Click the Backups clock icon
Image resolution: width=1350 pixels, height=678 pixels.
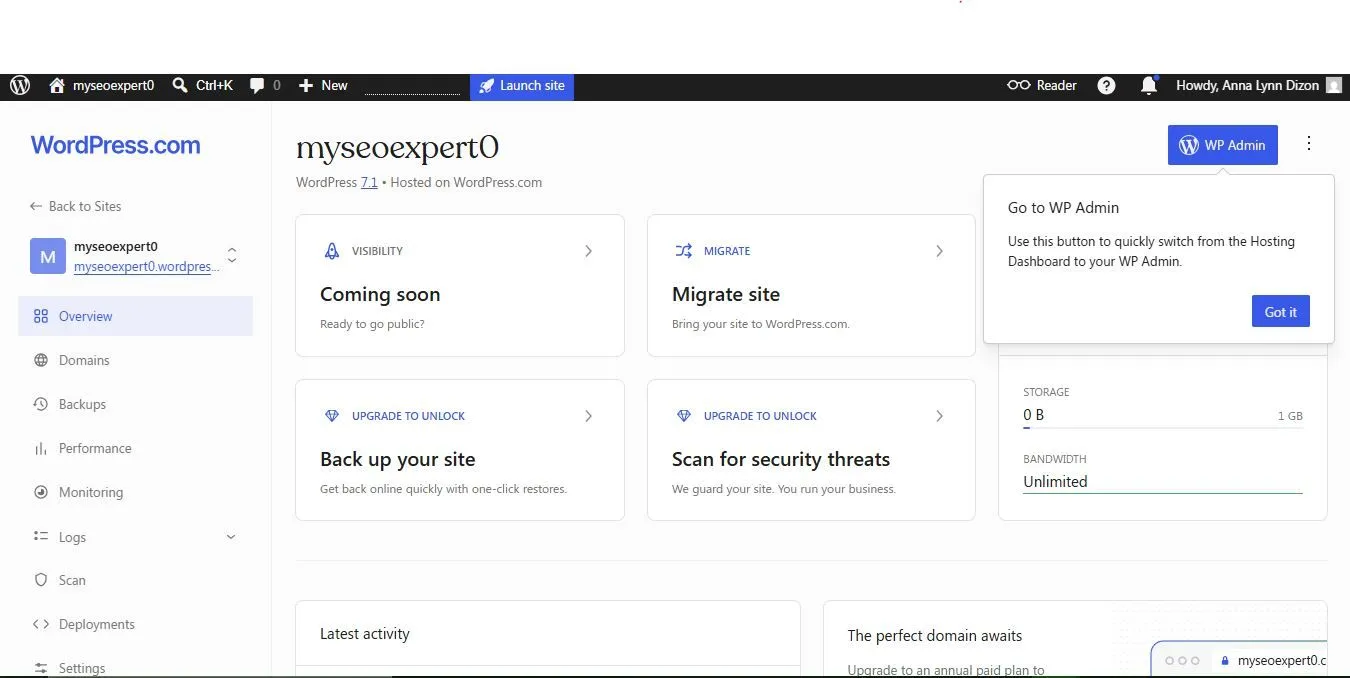[41, 404]
